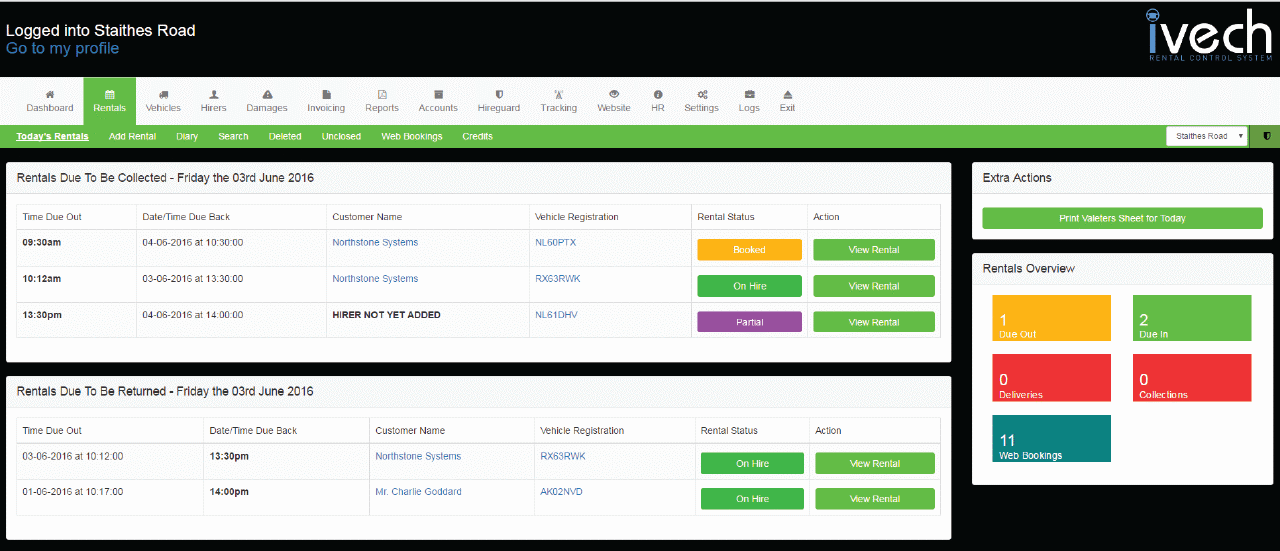Click Print Valeters Sheet for Today
Image resolution: width=1280 pixels, height=551 pixels.
coord(1122,218)
